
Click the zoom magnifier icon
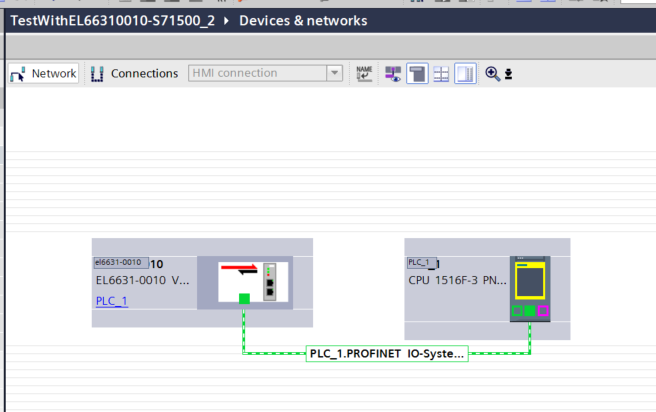pos(492,73)
